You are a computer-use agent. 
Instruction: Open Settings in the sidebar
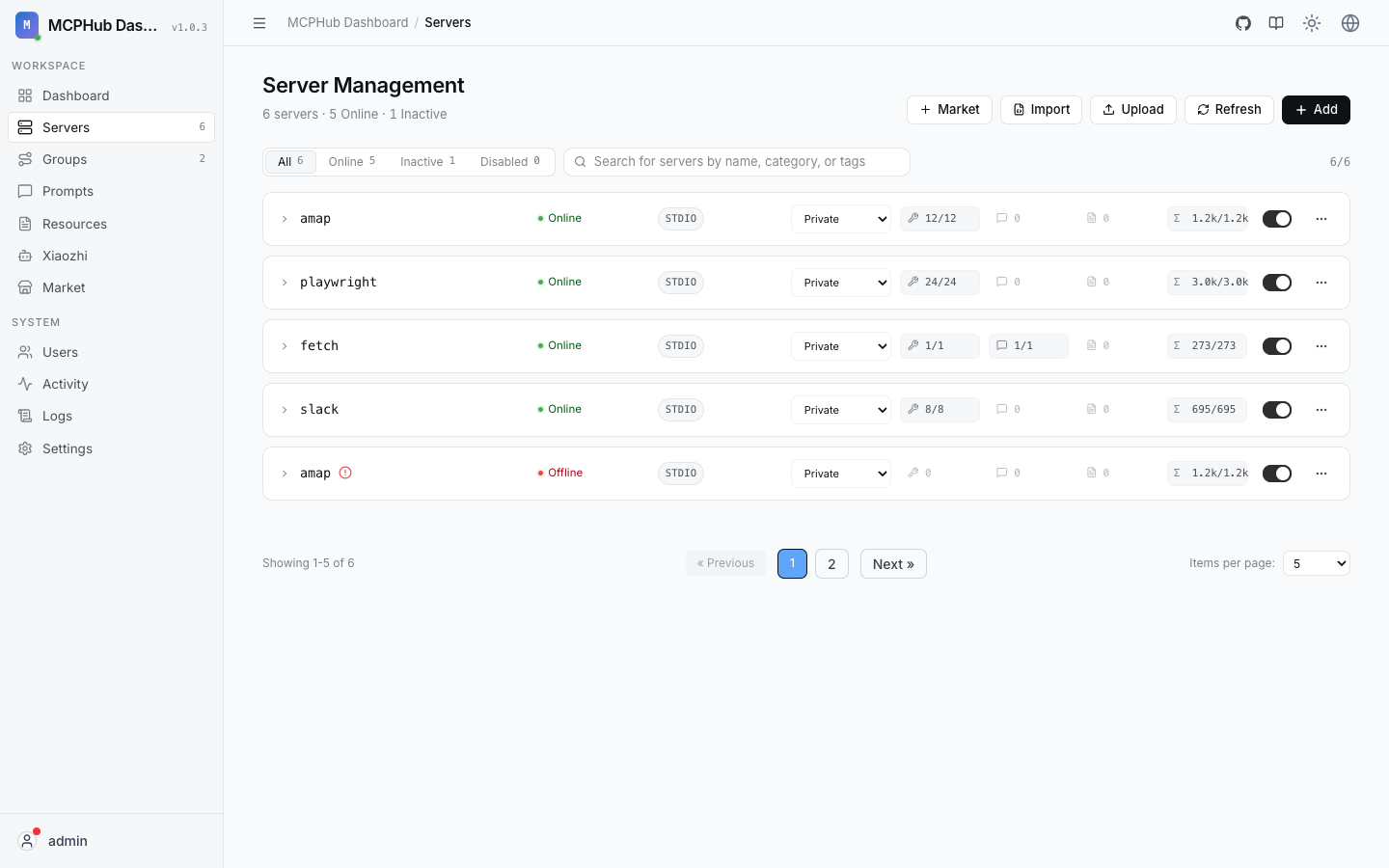pos(111,448)
